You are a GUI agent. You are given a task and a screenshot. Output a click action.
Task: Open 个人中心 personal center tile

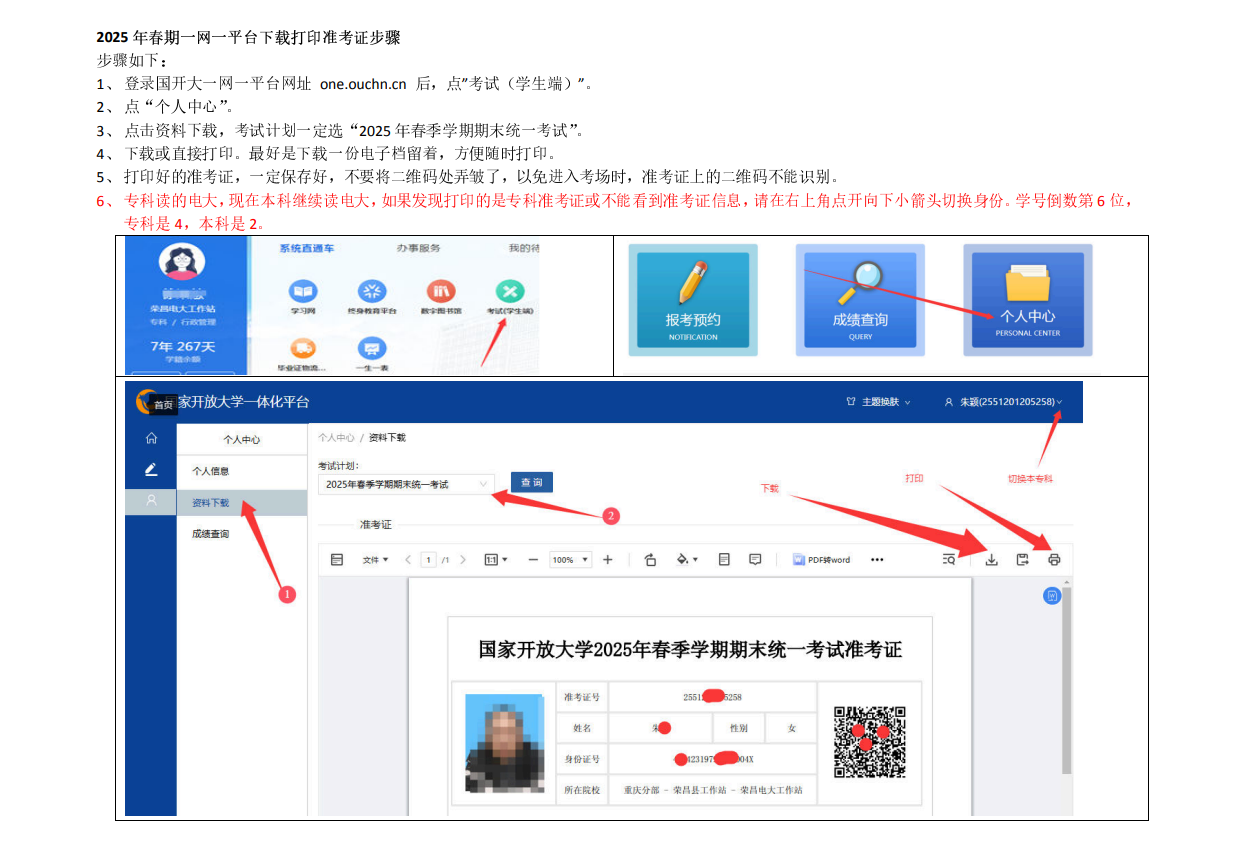(x=1027, y=299)
